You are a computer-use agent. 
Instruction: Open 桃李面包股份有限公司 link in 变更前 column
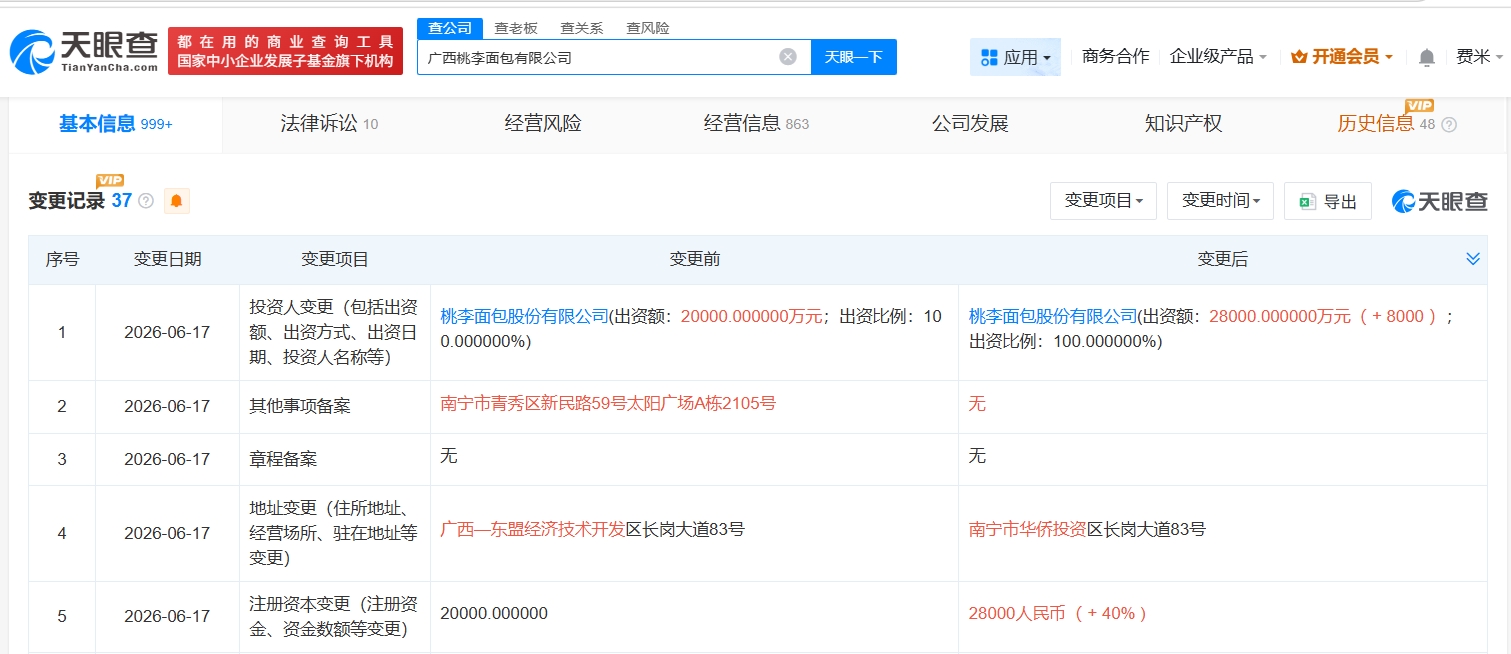tap(525, 316)
